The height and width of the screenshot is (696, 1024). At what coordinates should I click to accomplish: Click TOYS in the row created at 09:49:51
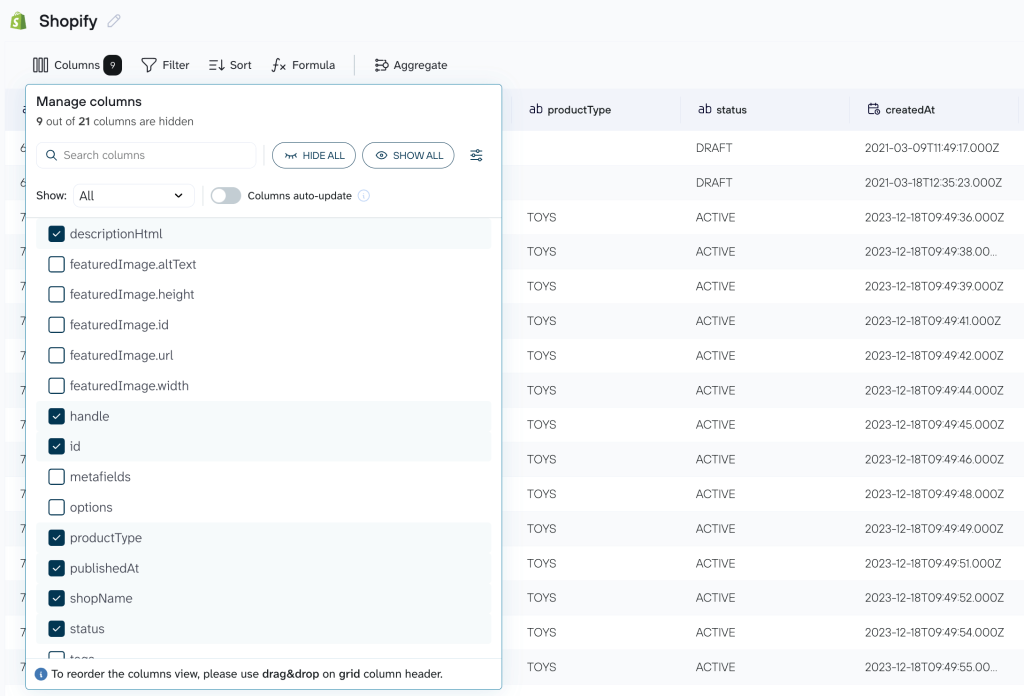point(541,563)
